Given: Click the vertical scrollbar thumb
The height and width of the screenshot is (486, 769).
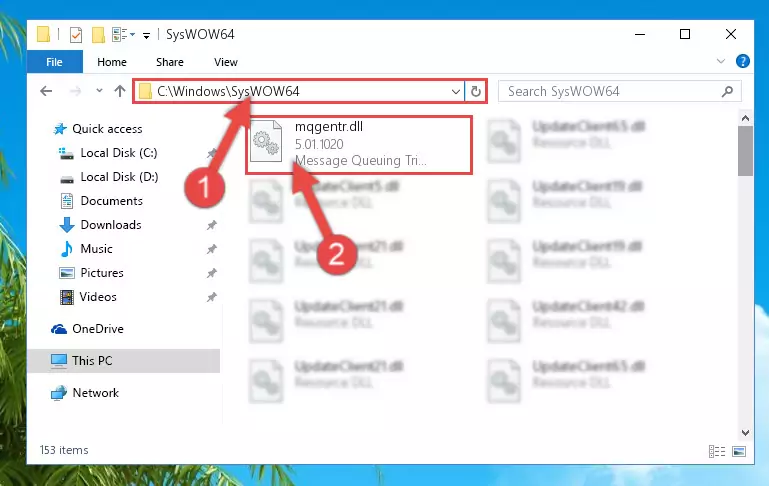Looking at the screenshot, I should (x=745, y=151).
